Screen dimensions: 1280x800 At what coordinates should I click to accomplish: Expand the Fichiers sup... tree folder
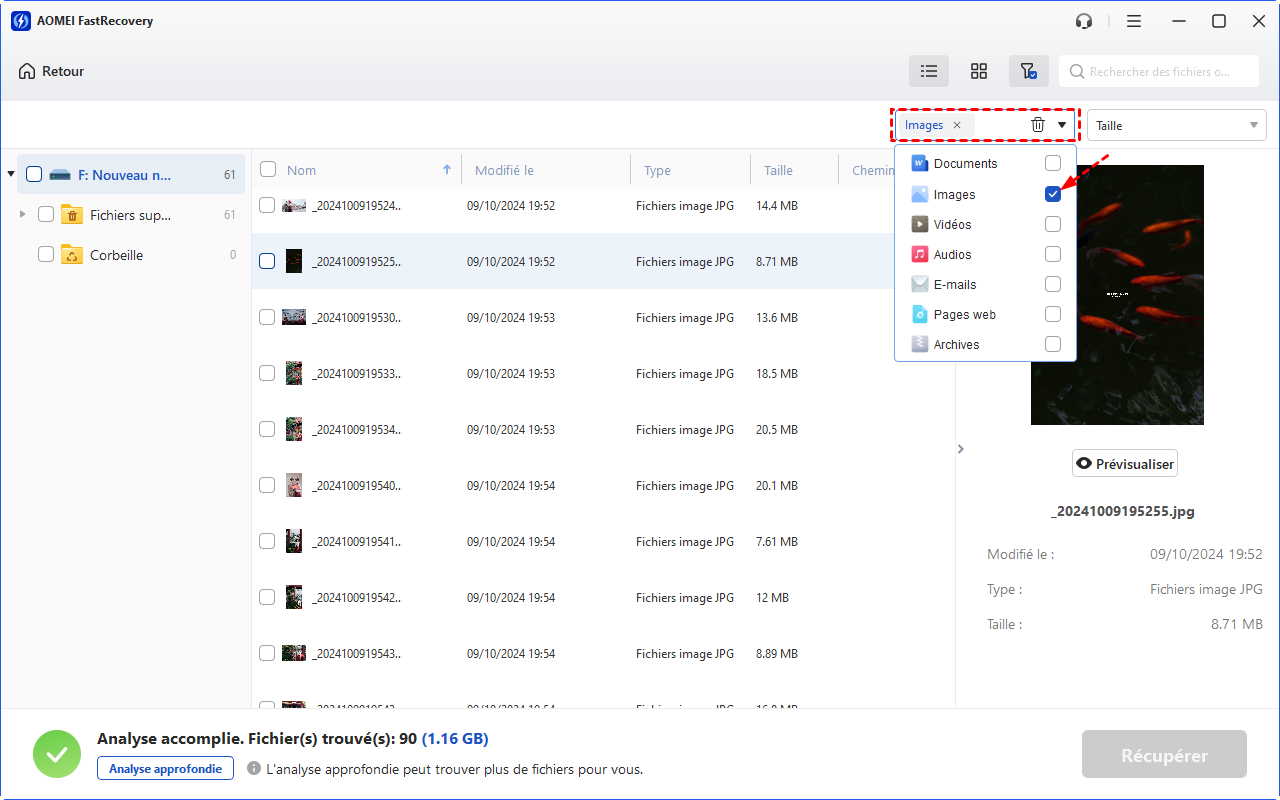pos(23,214)
